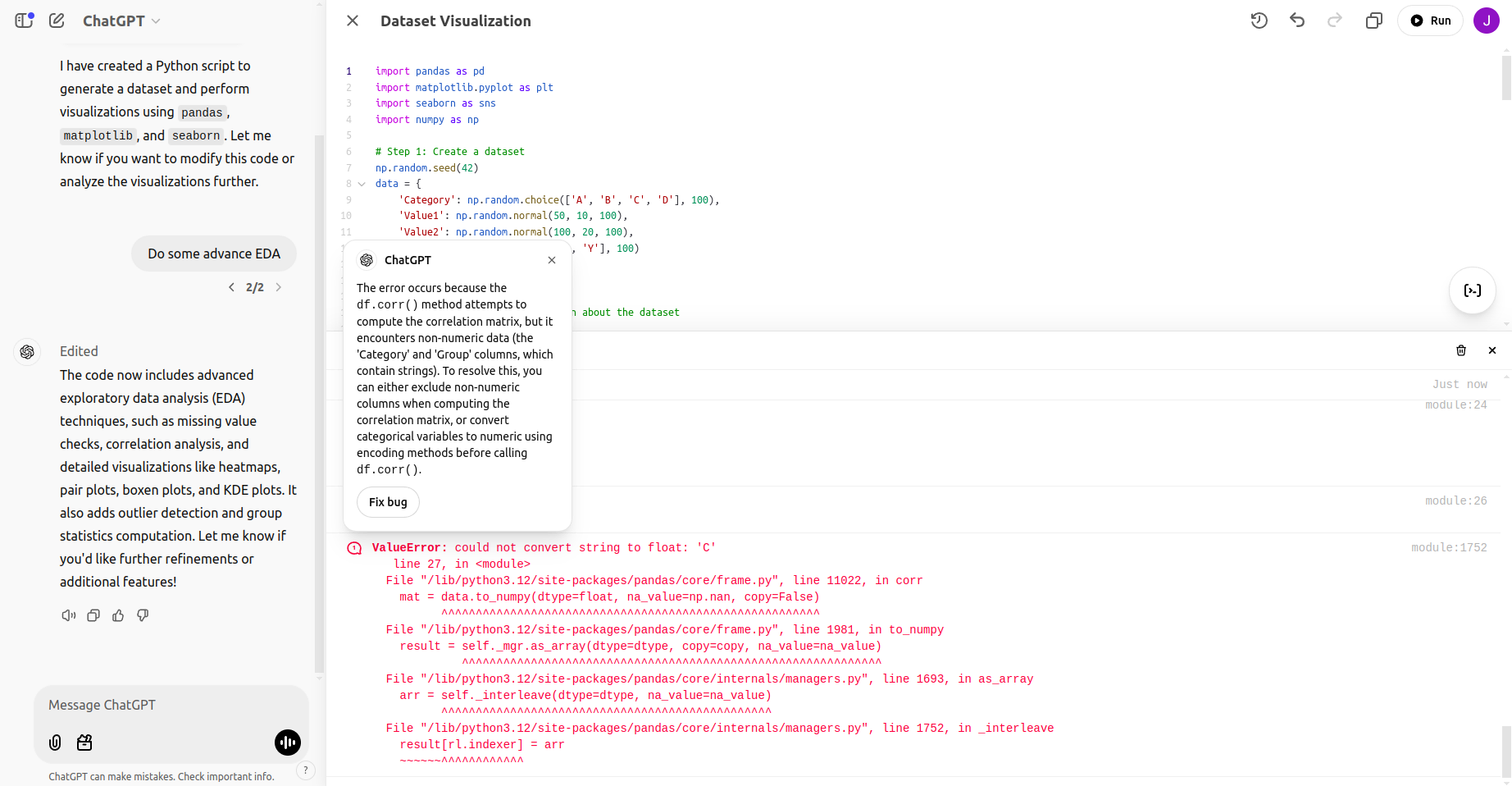Collapse the data dictionary code fold
Viewport: 1512px width, 786px height.
point(362,184)
